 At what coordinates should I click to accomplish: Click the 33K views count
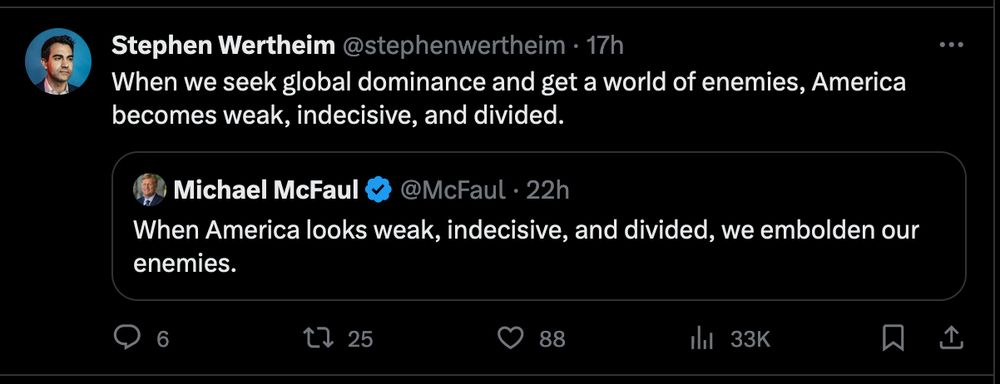(751, 339)
